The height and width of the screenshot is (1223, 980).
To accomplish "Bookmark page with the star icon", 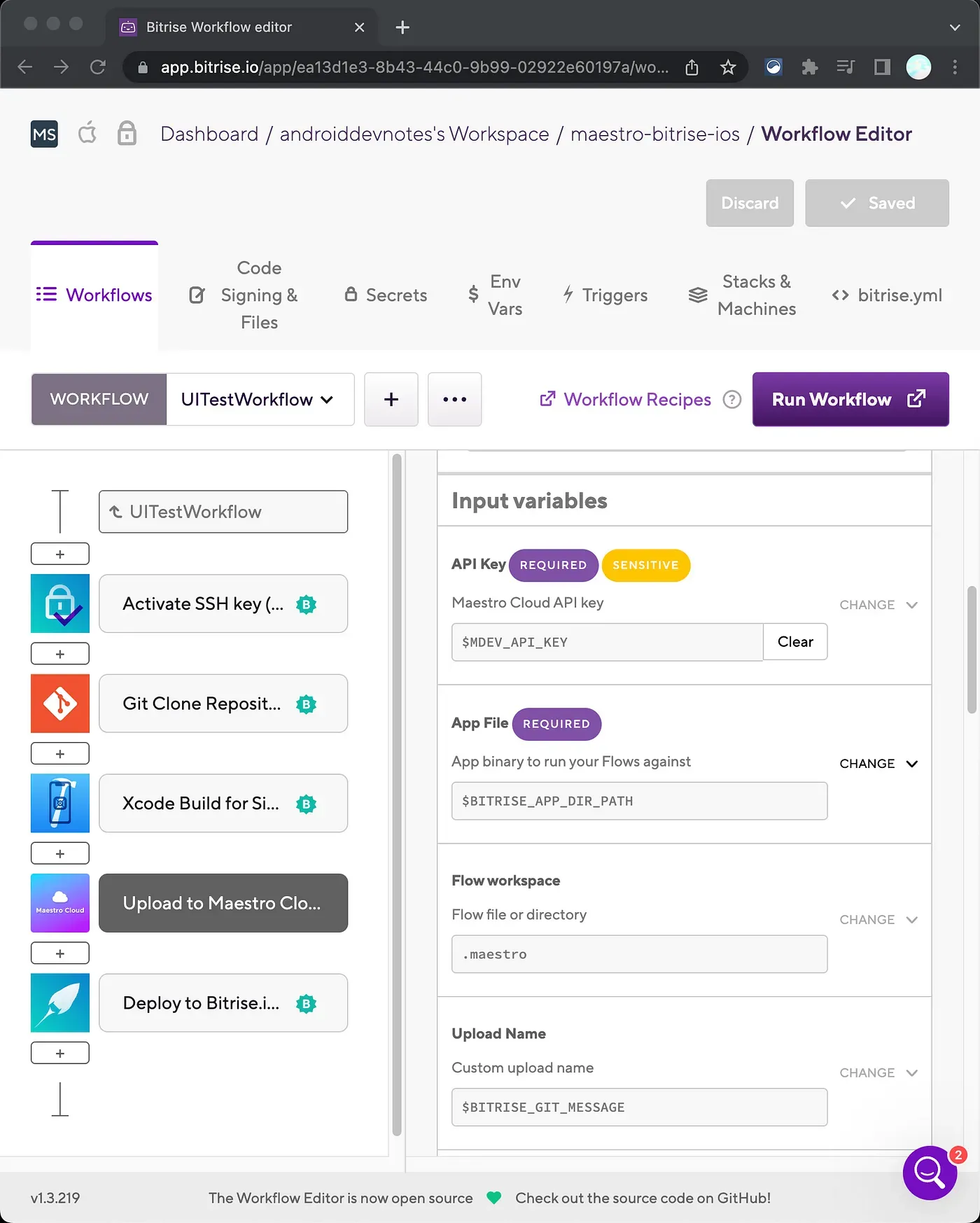I will [x=728, y=67].
